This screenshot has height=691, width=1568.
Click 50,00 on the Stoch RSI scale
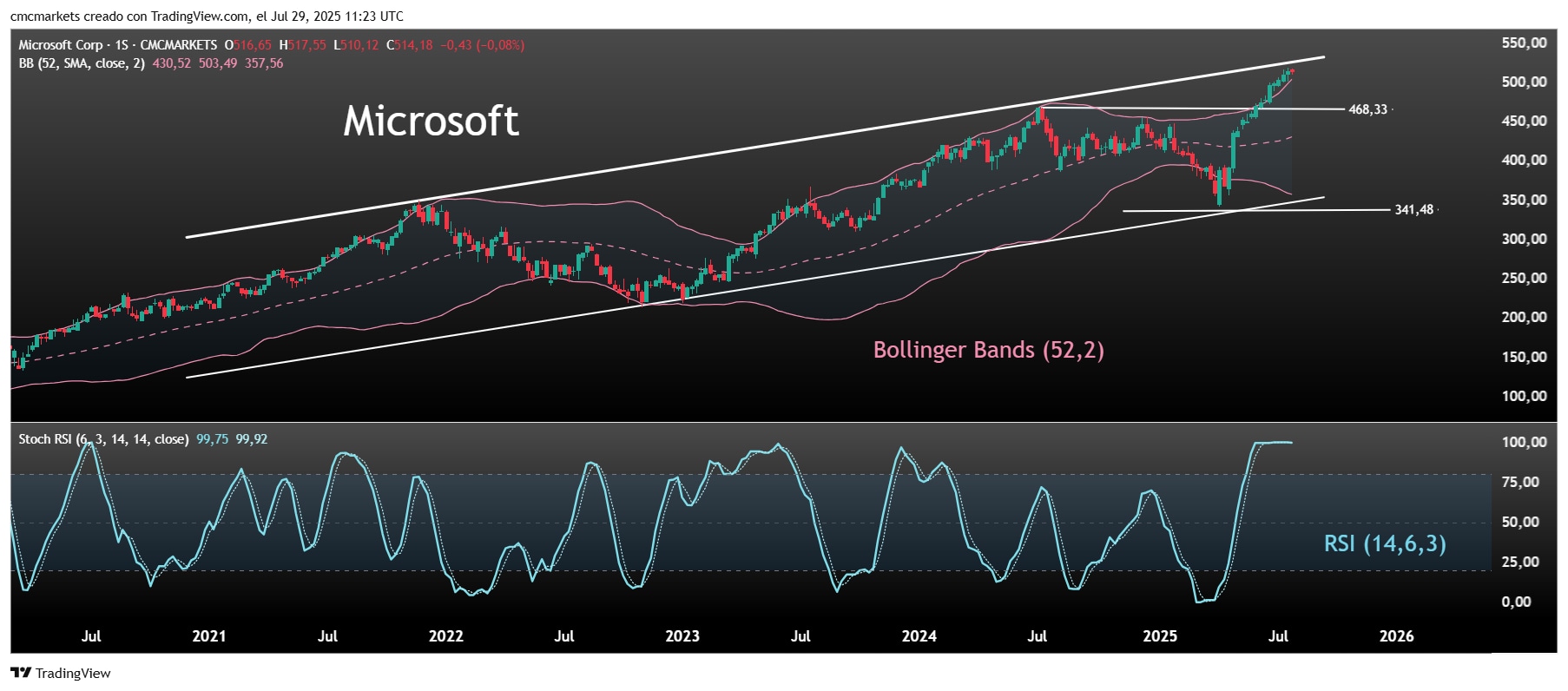point(1520,522)
